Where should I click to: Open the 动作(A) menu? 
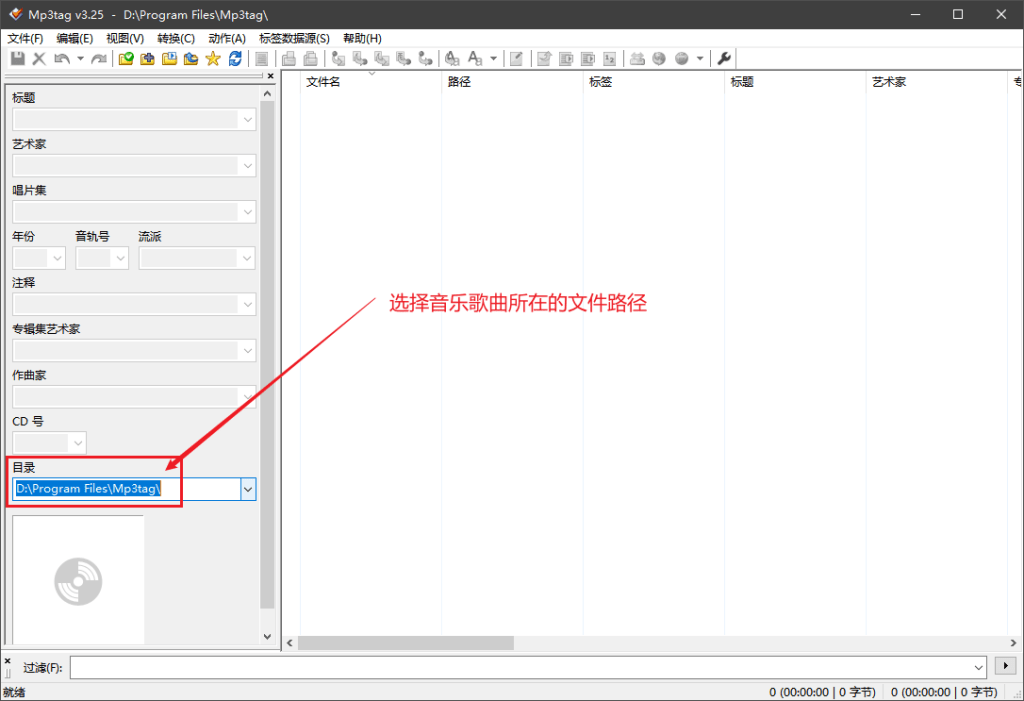tap(227, 39)
